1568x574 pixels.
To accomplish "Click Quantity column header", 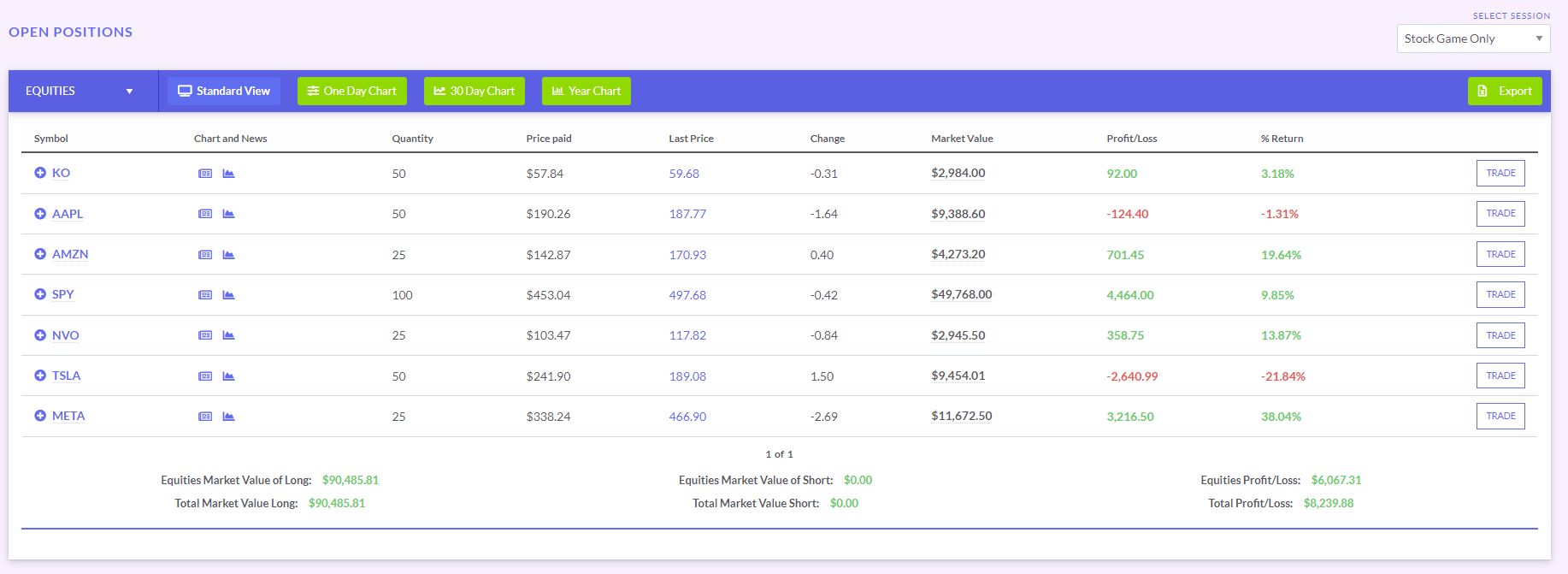I will pyautogui.click(x=413, y=139).
